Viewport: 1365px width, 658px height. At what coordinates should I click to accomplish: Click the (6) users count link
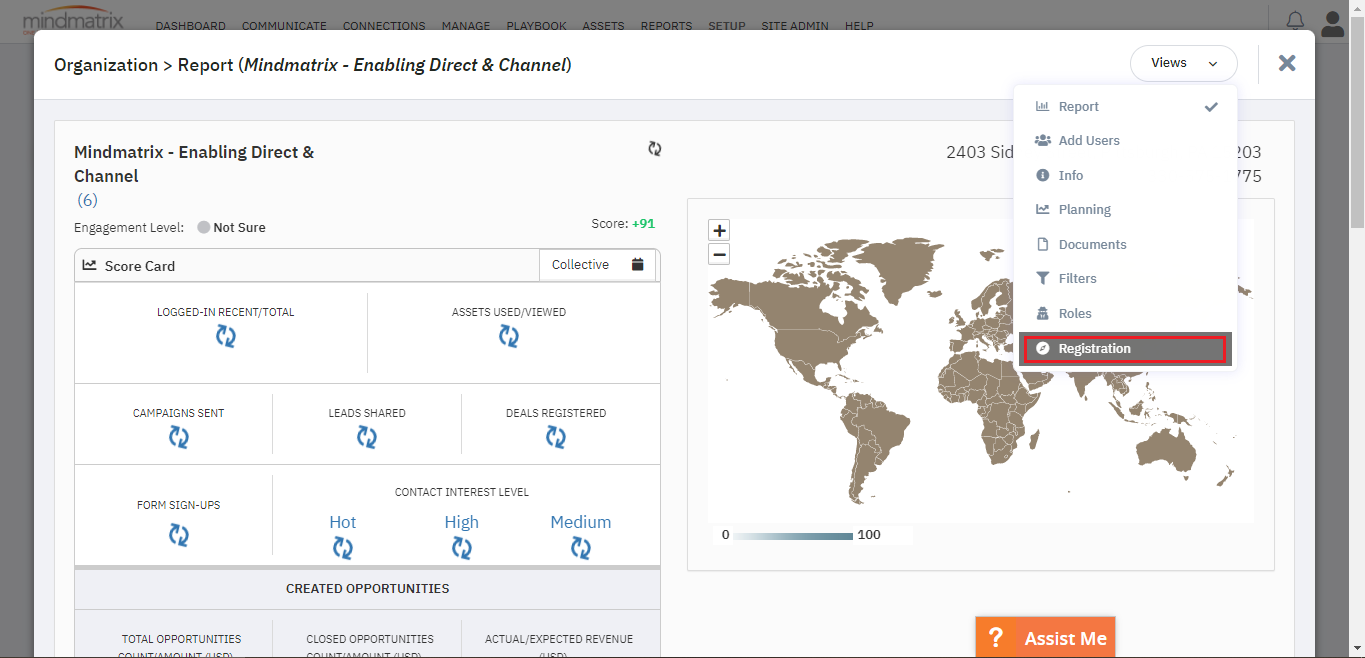(88, 200)
